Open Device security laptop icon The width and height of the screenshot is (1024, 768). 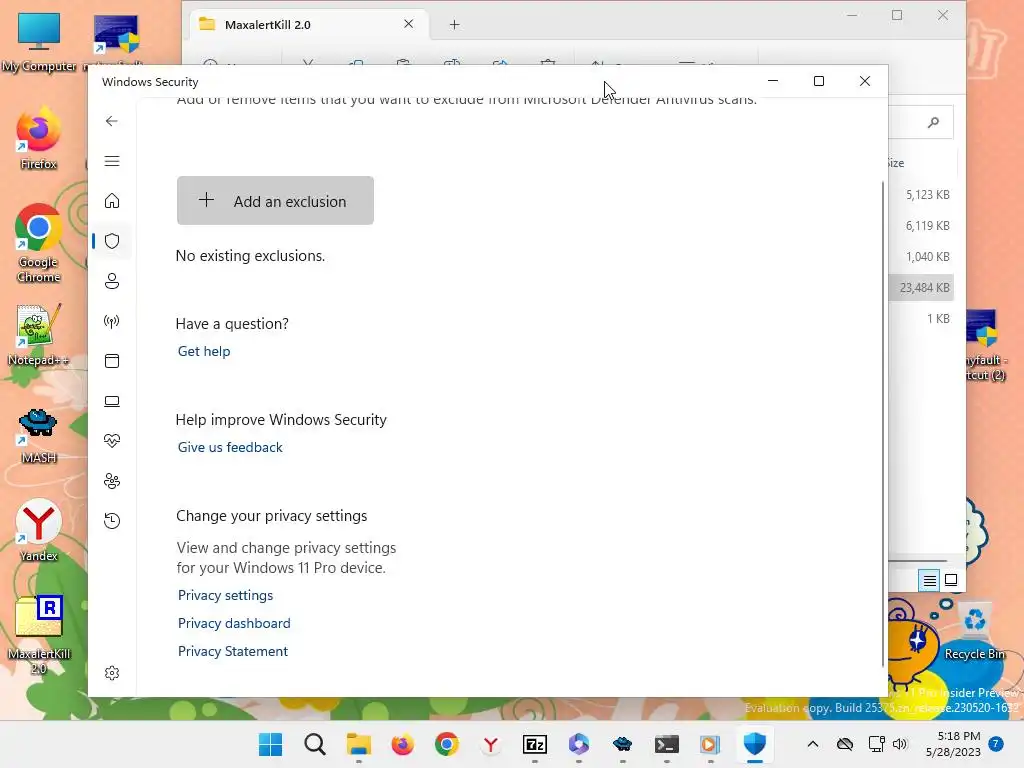112,401
